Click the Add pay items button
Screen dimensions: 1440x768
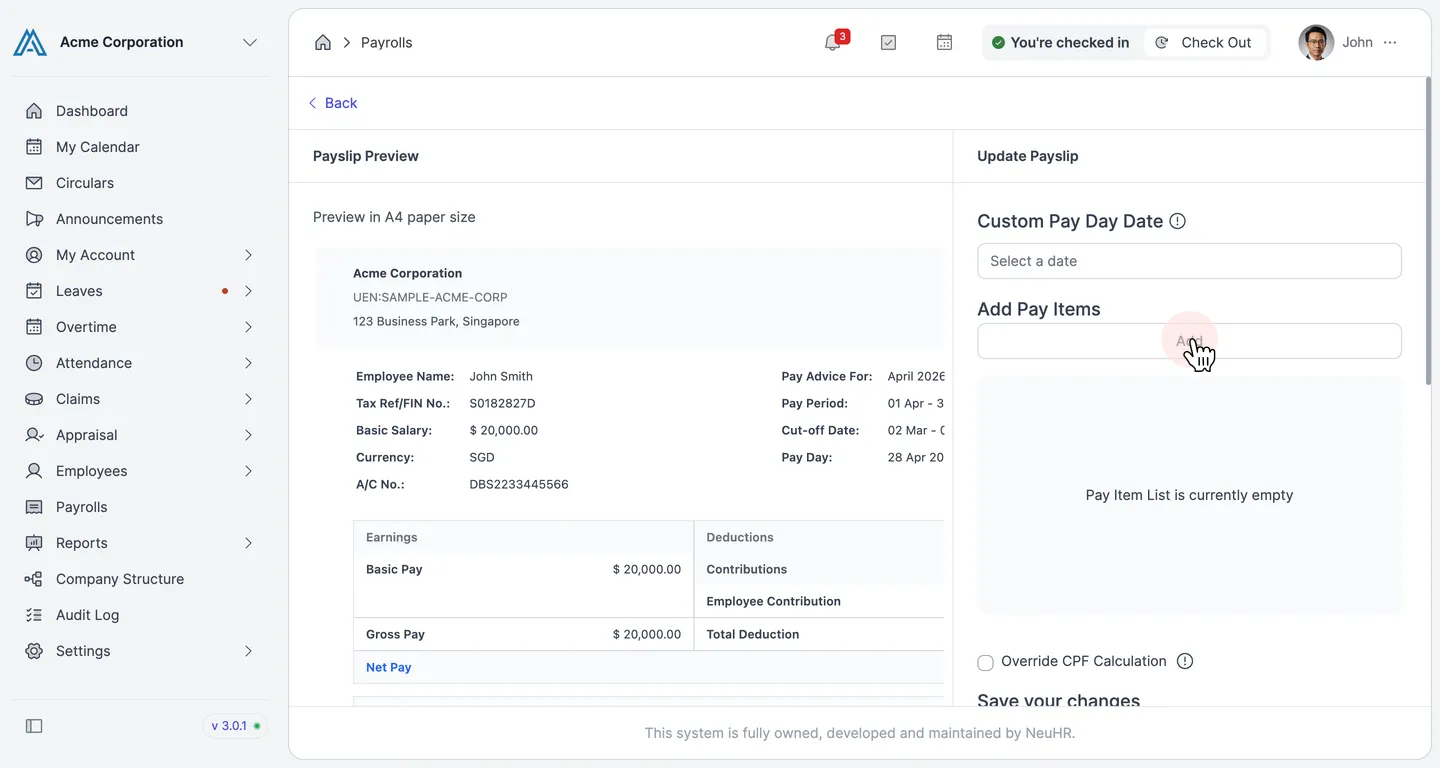click(x=1189, y=341)
